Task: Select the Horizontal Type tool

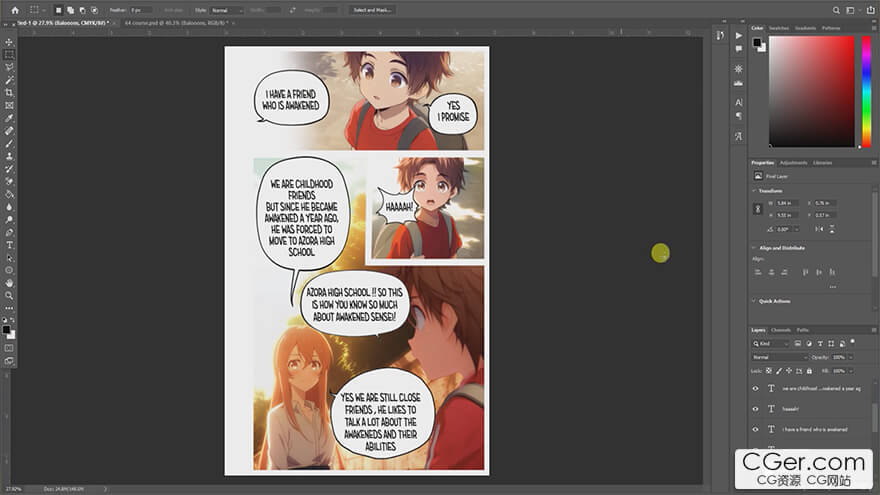Action: coord(9,245)
